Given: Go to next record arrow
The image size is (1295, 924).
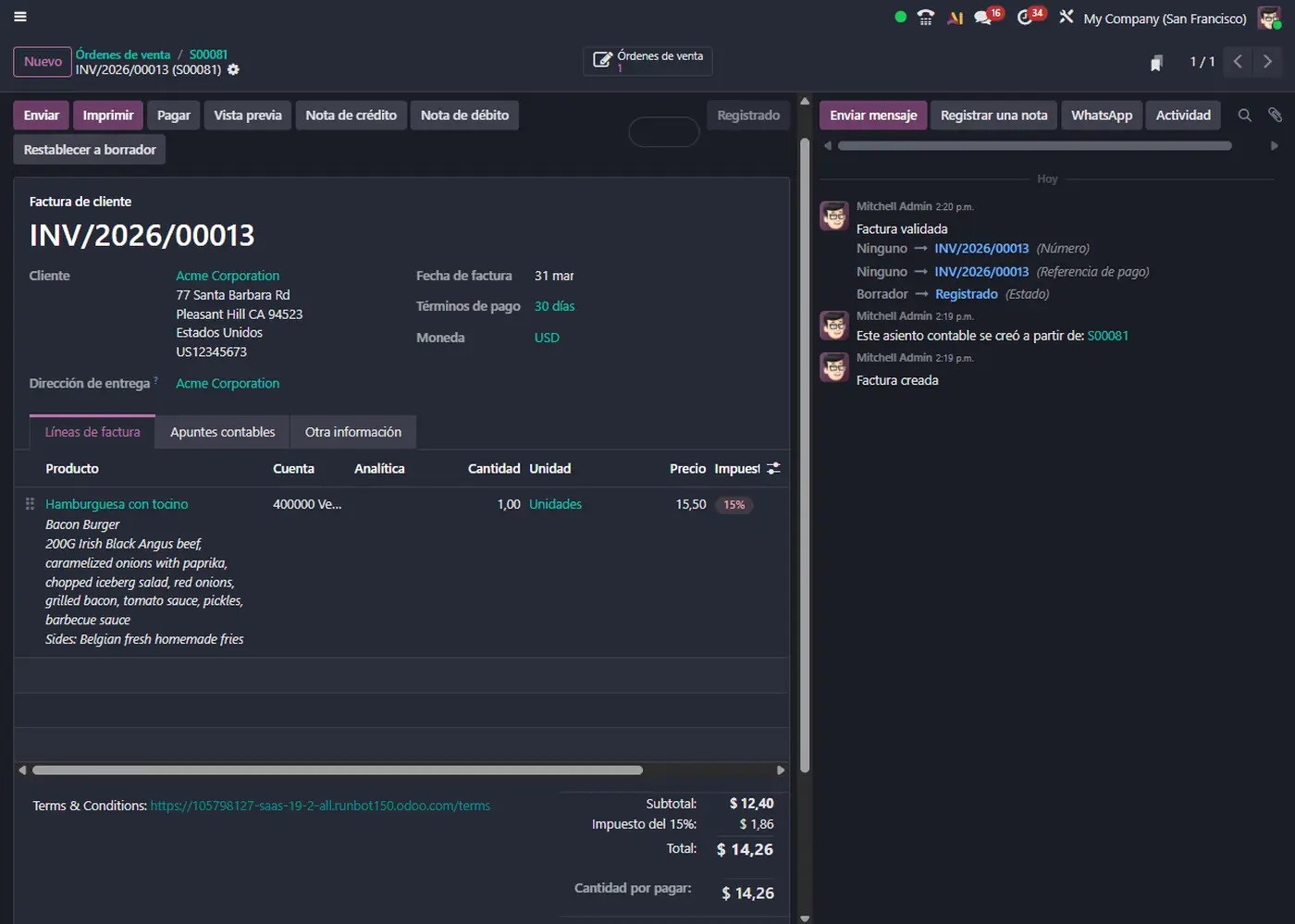Looking at the screenshot, I should click(x=1267, y=62).
